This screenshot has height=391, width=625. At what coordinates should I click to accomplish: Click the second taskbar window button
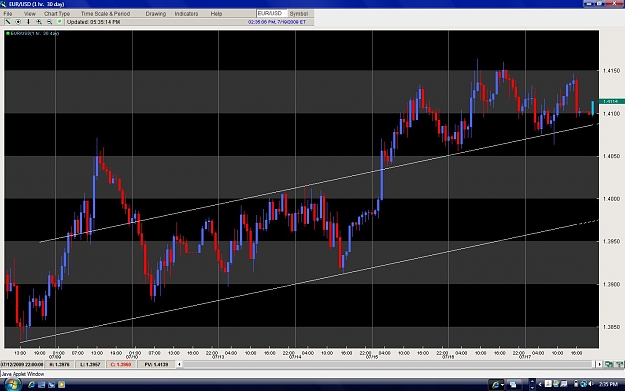(515, 385)
